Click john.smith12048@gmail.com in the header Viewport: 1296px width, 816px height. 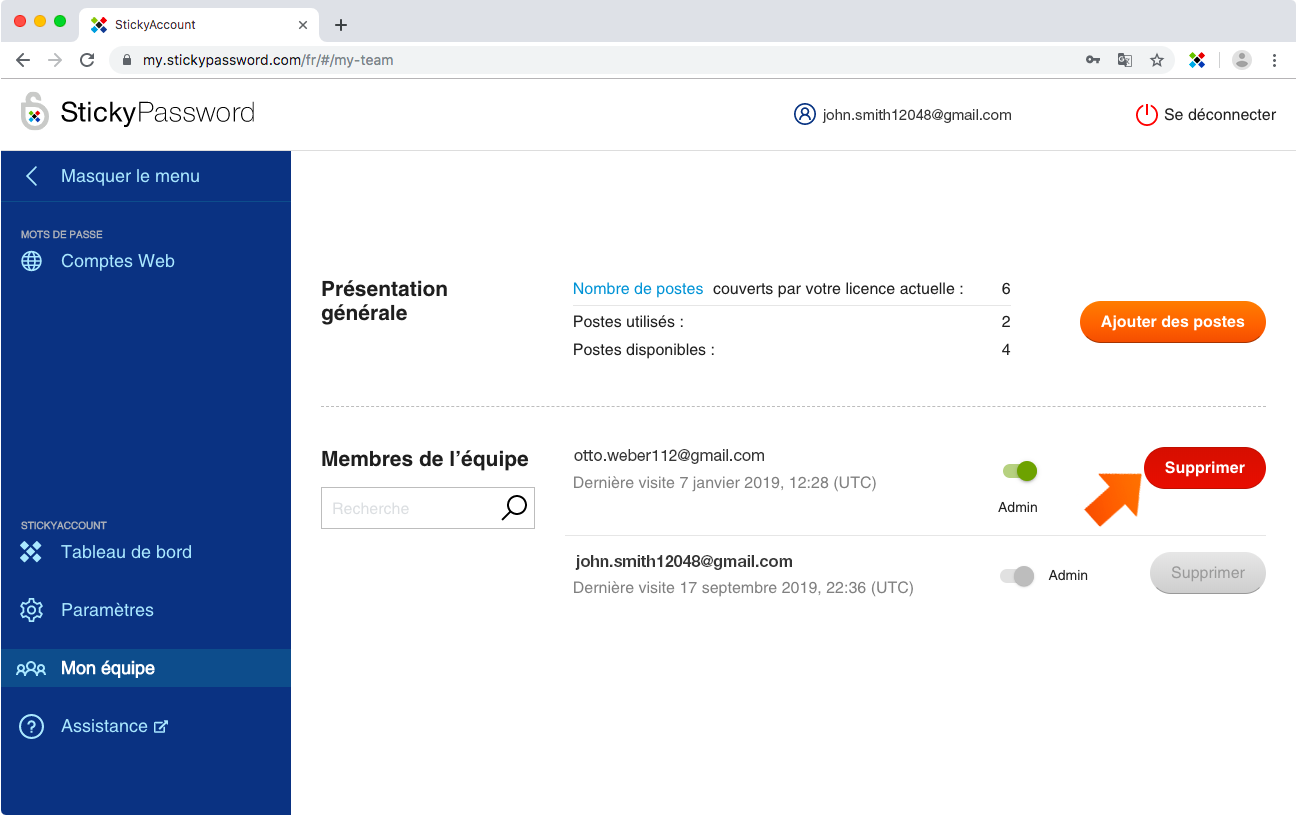917,115
